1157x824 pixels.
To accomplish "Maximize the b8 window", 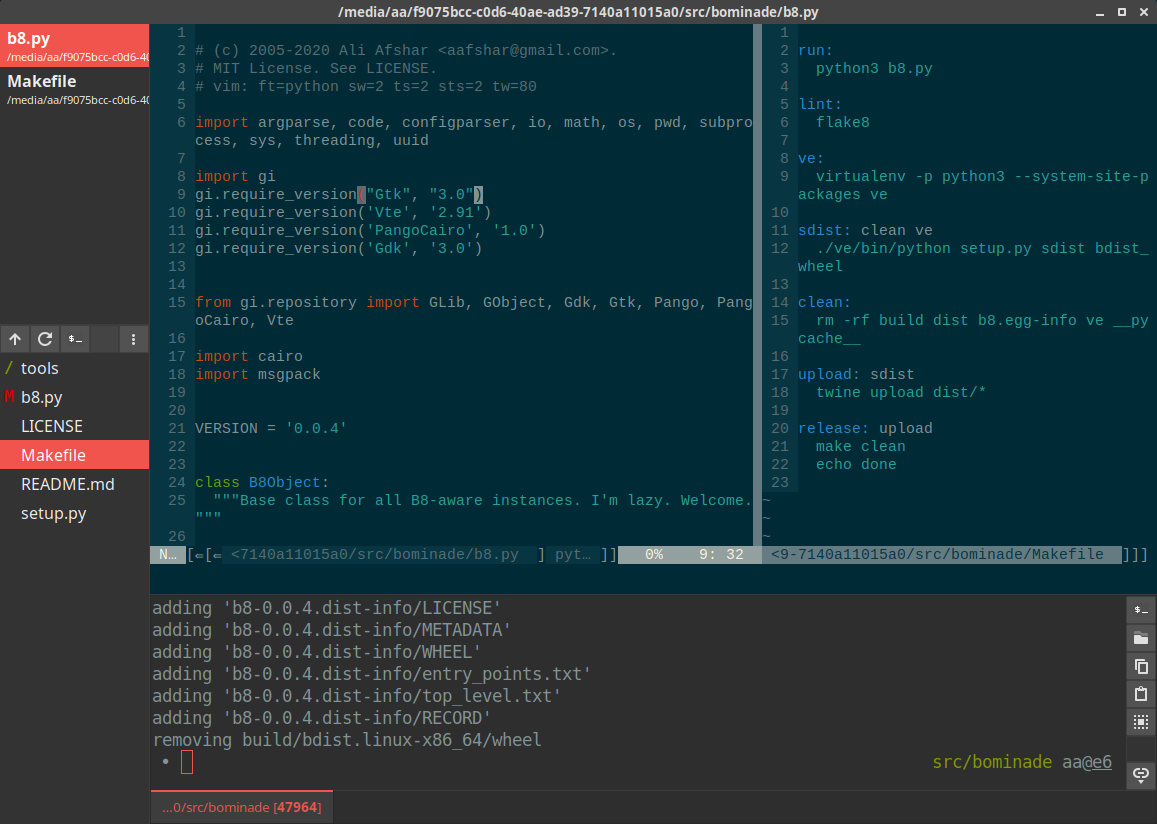I will [1122, 13].
